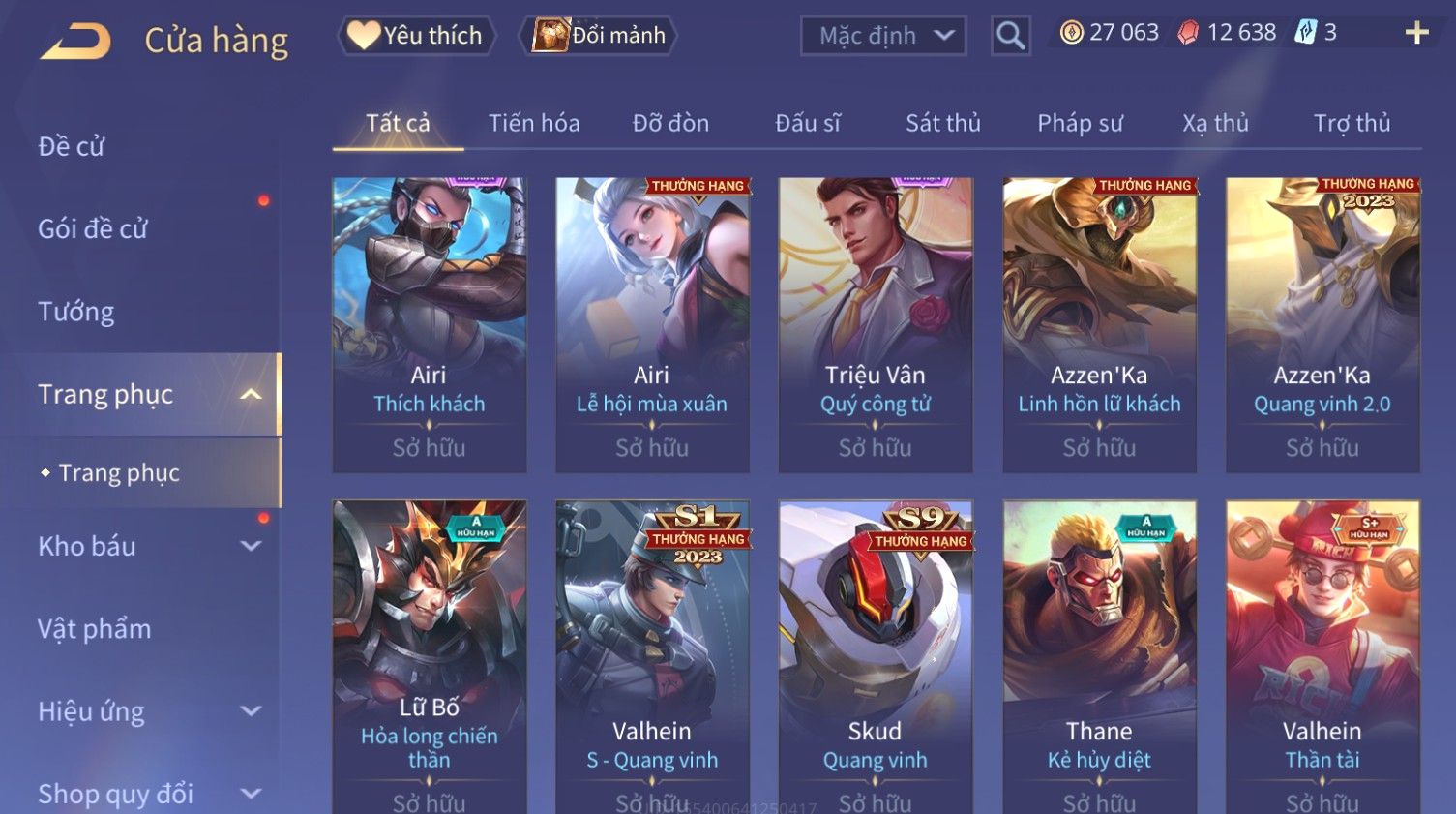Viewport: 1456px width, 814px height.
Task: Open the Mặc định sort dropdown
Action: pos(883,36)
